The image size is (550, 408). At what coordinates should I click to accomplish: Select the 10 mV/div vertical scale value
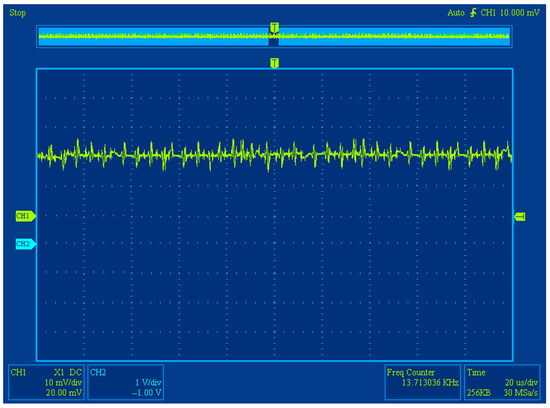pyautogui.click(x=63, y=382)
